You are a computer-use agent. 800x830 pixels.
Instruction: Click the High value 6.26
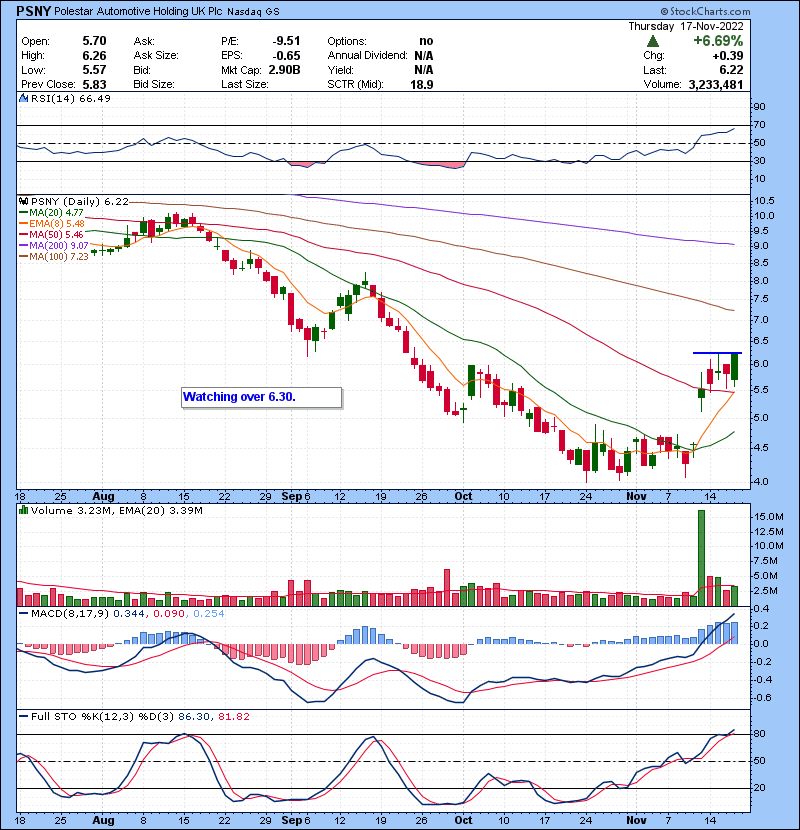click(94, 56)
